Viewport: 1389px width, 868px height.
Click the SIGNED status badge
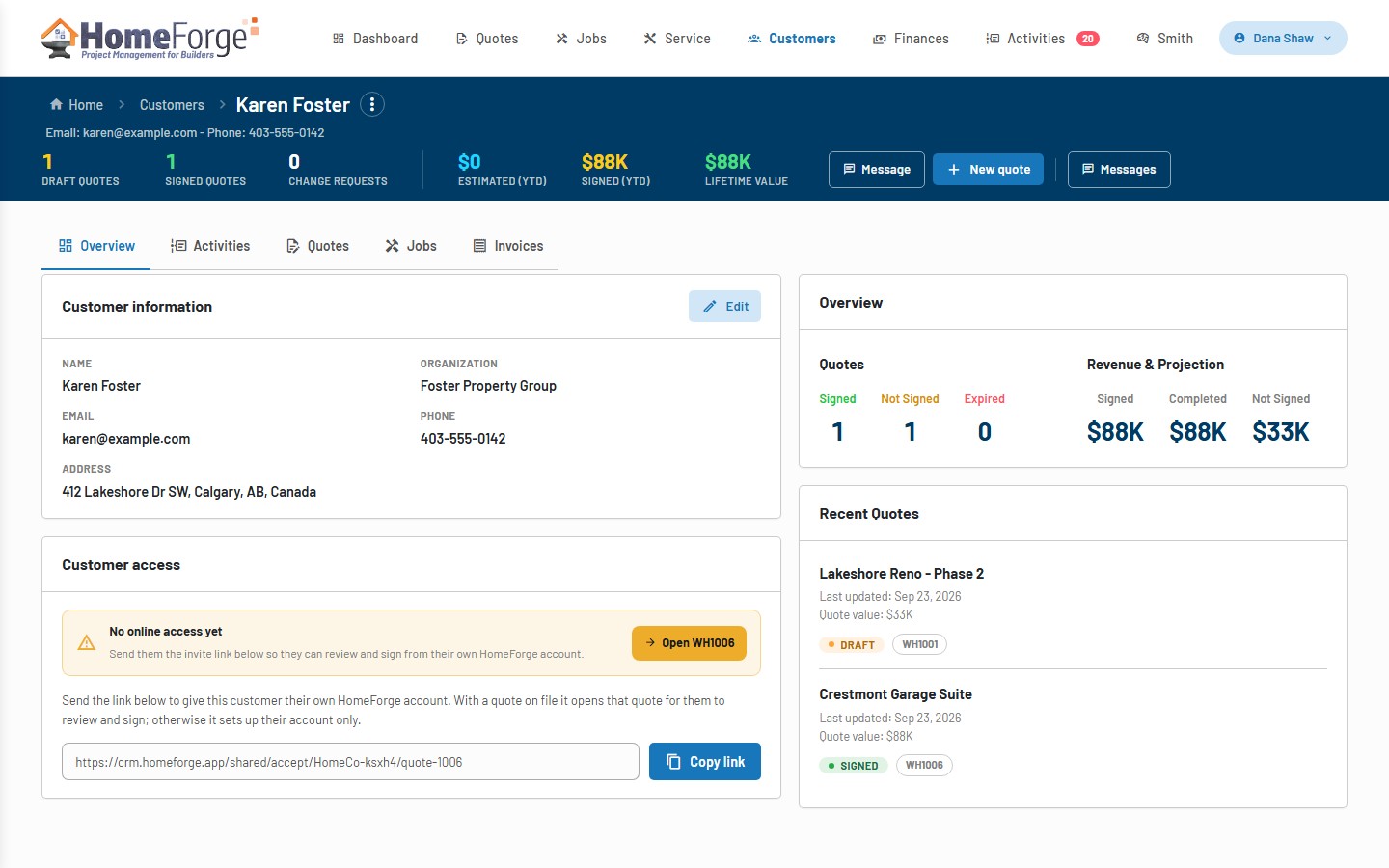tap(853, 766)
